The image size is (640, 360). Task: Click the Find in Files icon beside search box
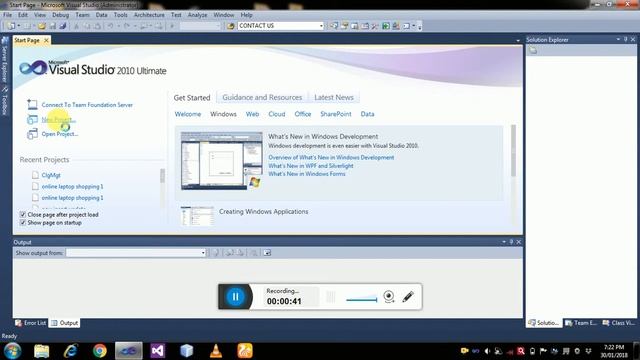tap(231, 26)
